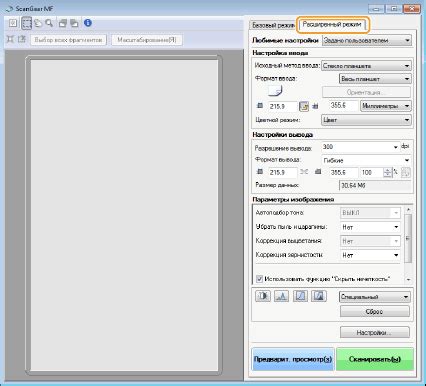Open the Формат ввода dropdown (Весь планшет)
426x386 pixels.
375,79
